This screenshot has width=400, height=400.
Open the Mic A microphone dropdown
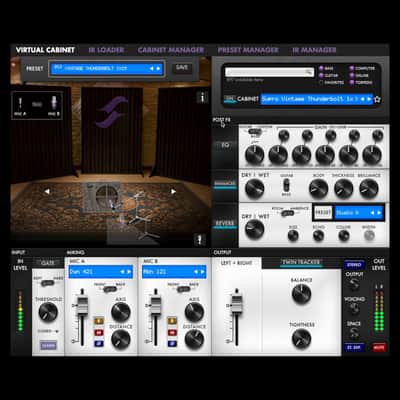coord(100,272)
